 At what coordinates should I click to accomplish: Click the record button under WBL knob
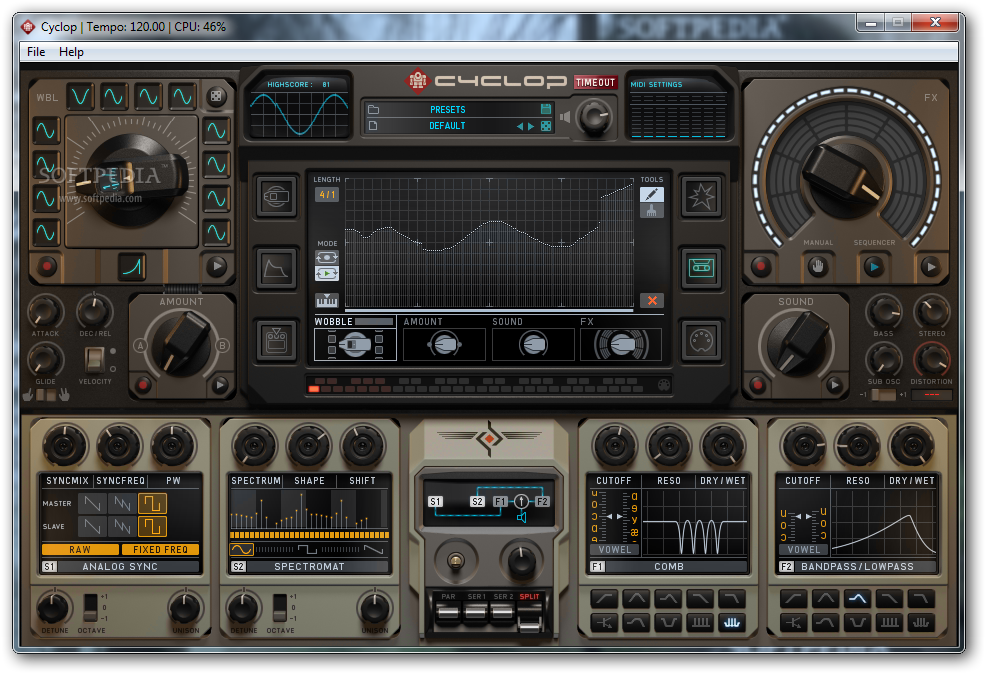pos(47,266)
